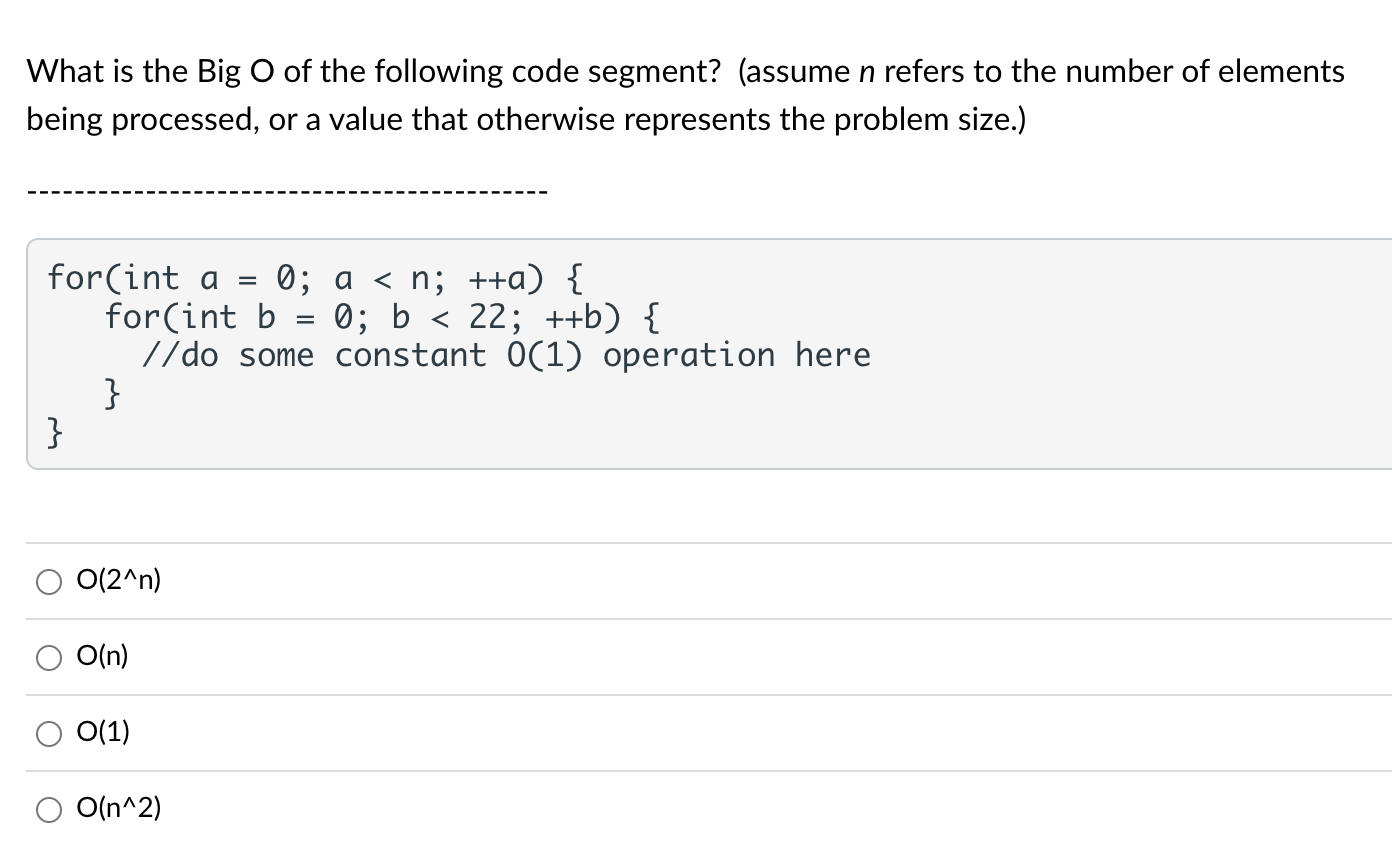Select the O(n^2) radio button
The width and height of the screenshot is (1392, 864).
[48, 808]
